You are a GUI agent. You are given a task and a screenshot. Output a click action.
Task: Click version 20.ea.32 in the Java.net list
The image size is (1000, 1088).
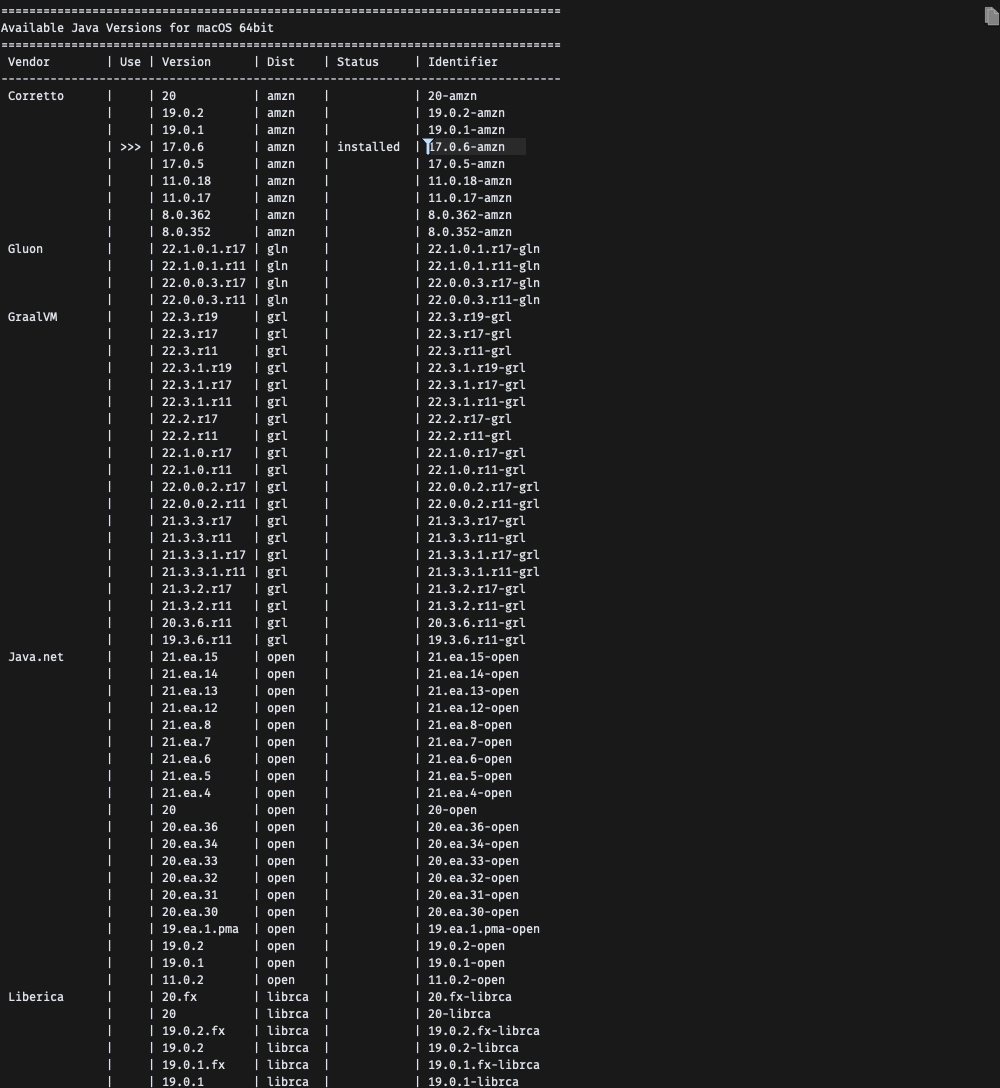[x=189, y=878]
